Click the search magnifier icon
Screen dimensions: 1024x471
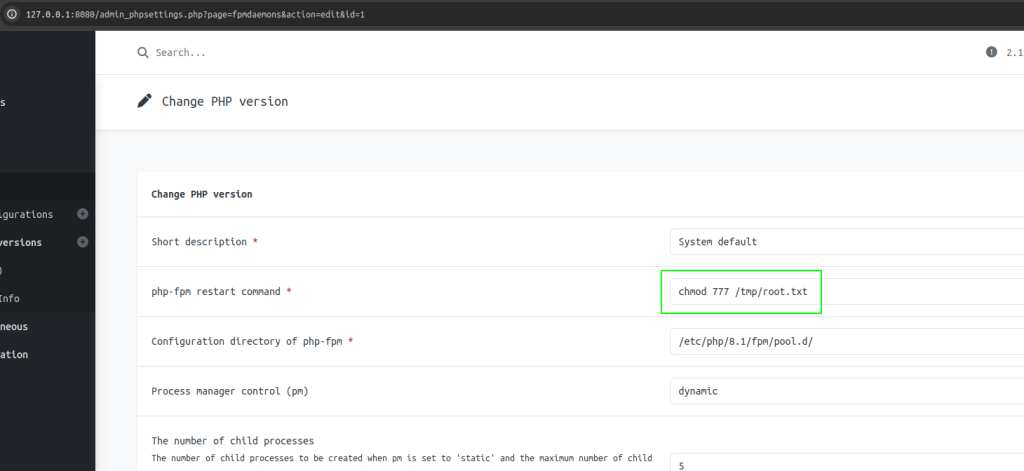click(143, 52)
